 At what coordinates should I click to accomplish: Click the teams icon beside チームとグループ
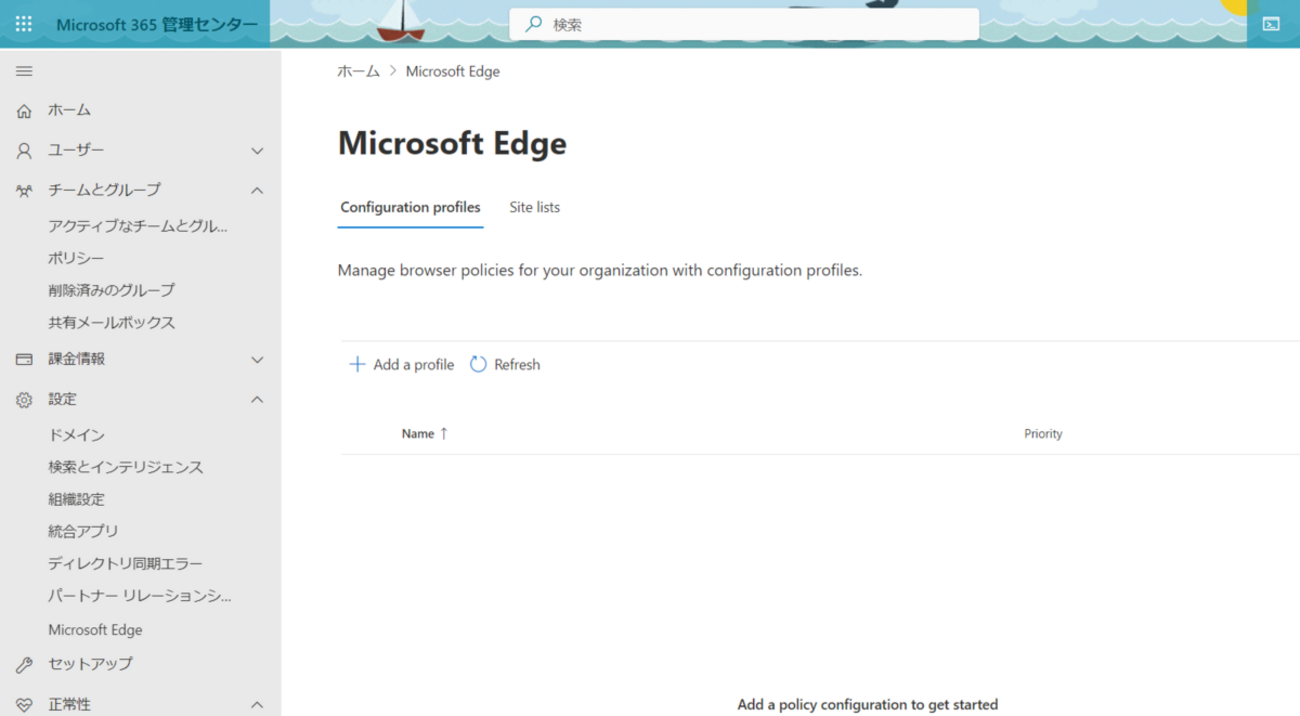[24, 190]
